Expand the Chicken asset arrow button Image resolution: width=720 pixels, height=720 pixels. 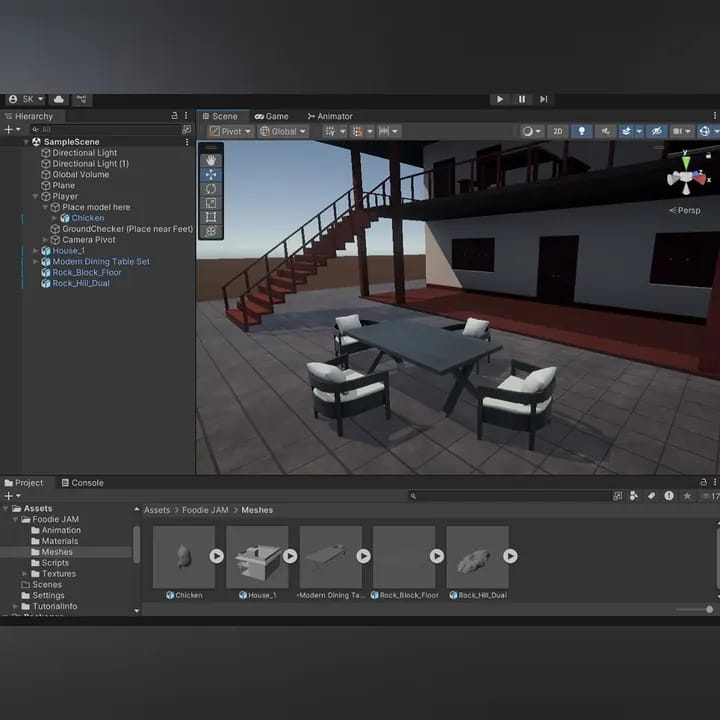point(217,557)
